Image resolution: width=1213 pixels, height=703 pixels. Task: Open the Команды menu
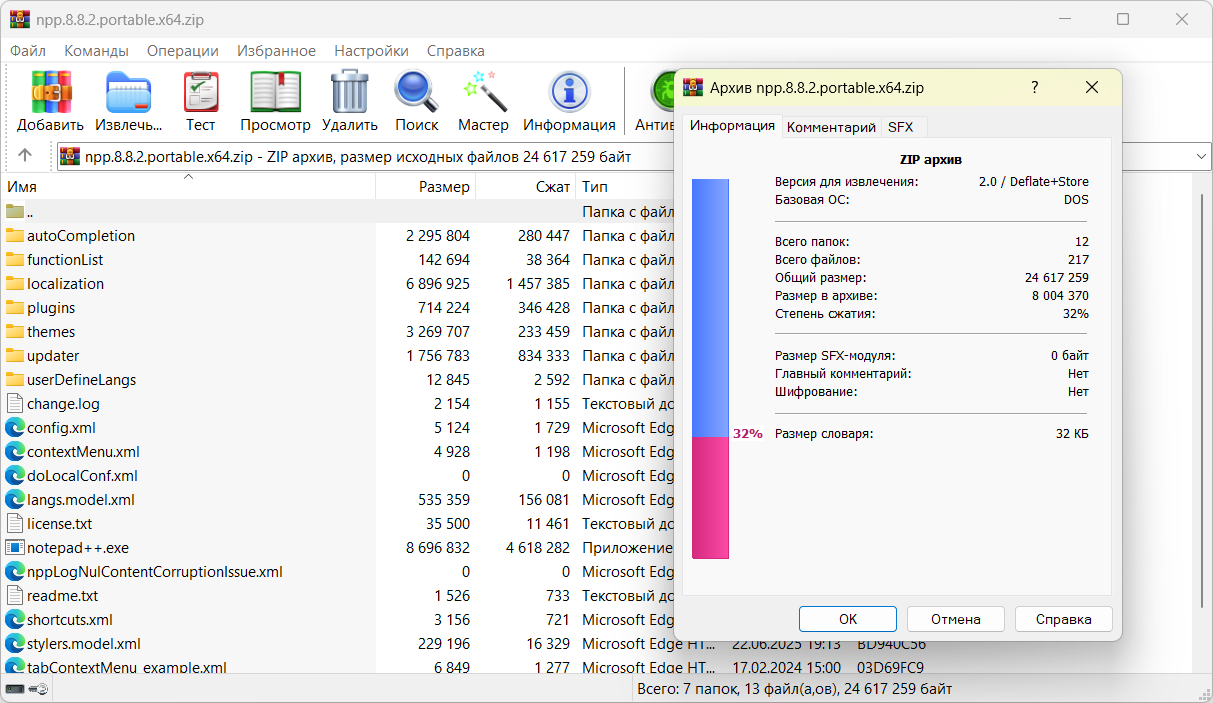96,50
